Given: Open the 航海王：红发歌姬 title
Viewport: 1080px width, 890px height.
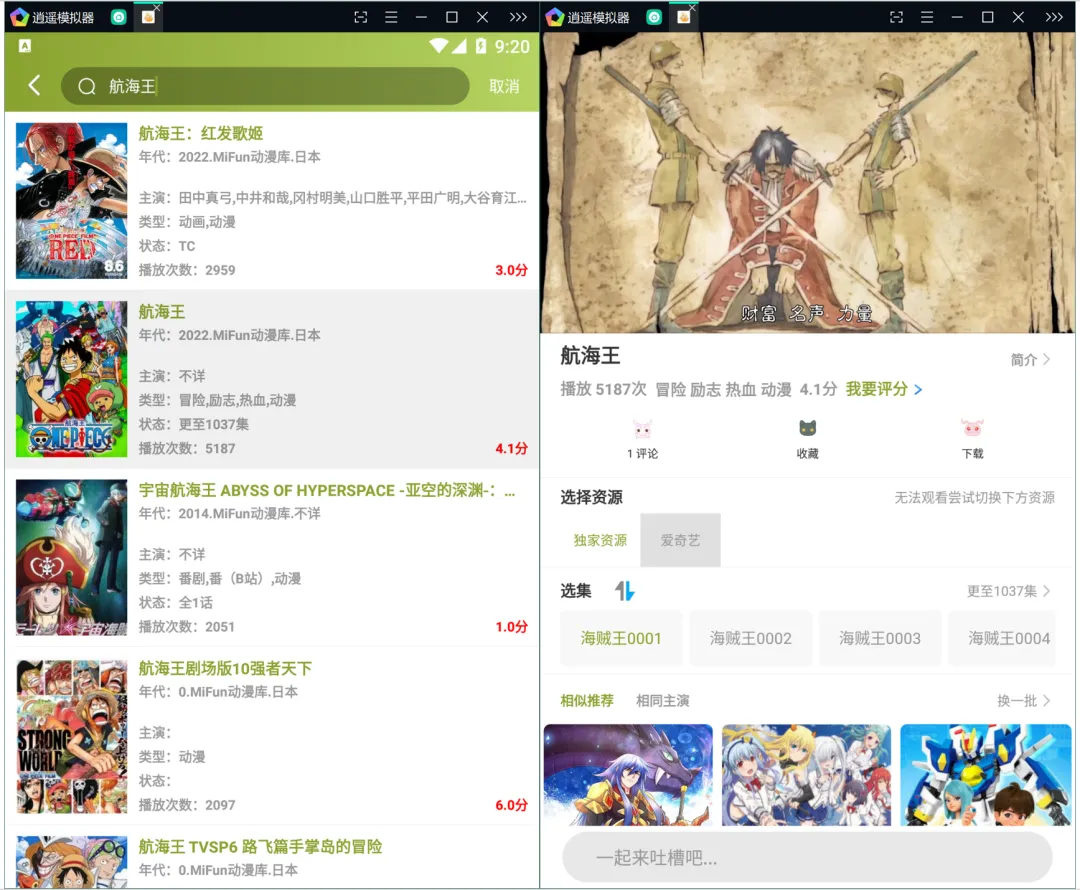Looking at the screenshot, I should pyautogui.click(x=201, y=133).
